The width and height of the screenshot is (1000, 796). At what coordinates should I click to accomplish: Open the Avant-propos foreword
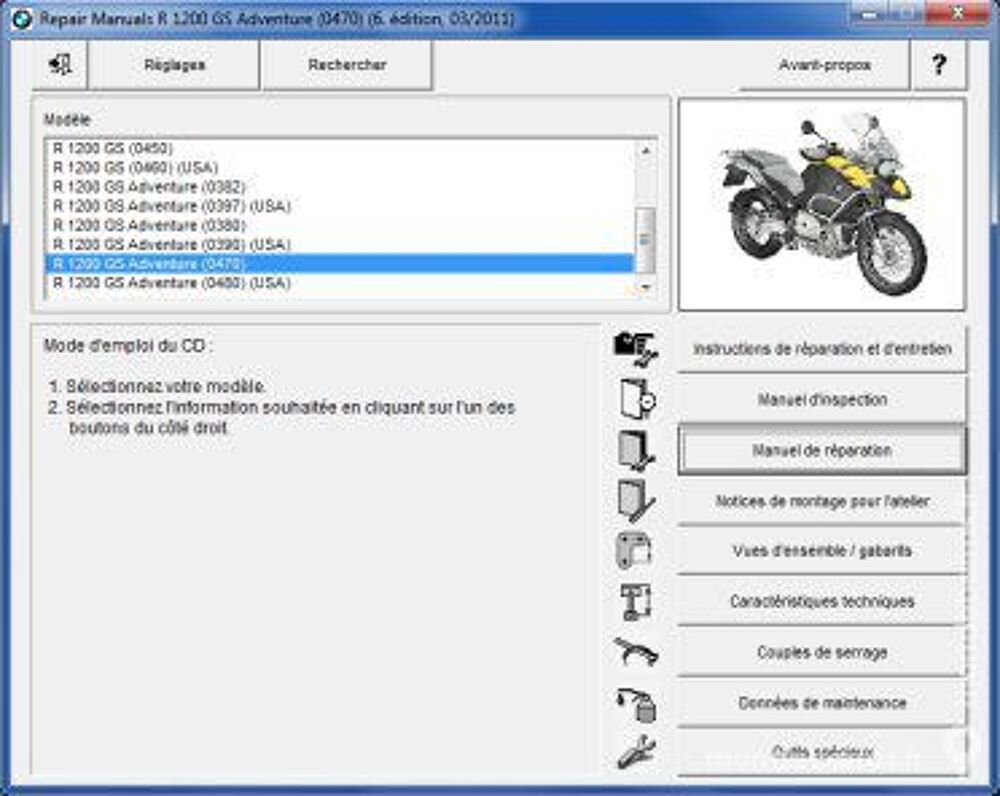(824, 65)
